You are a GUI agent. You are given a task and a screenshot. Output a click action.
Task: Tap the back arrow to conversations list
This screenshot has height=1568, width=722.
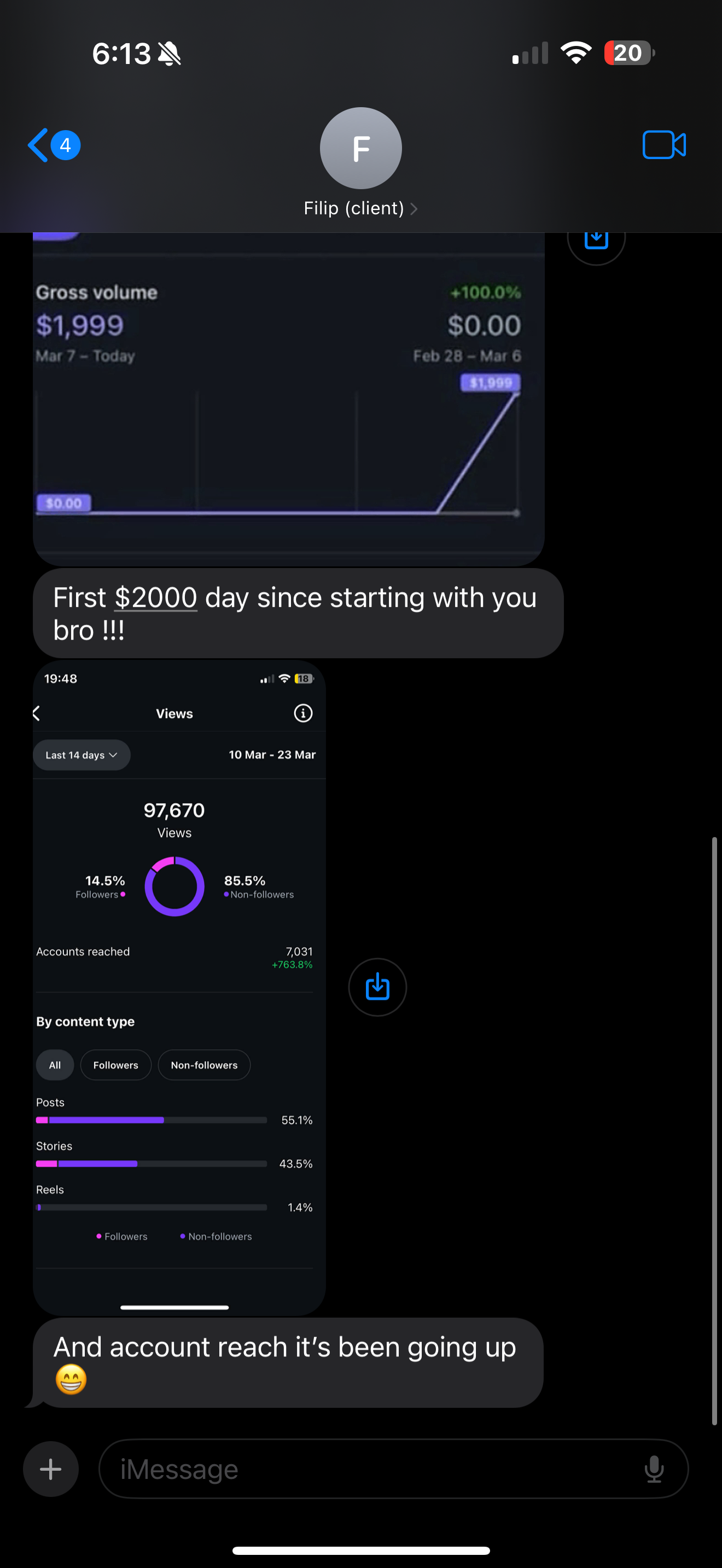coord(38,145)
